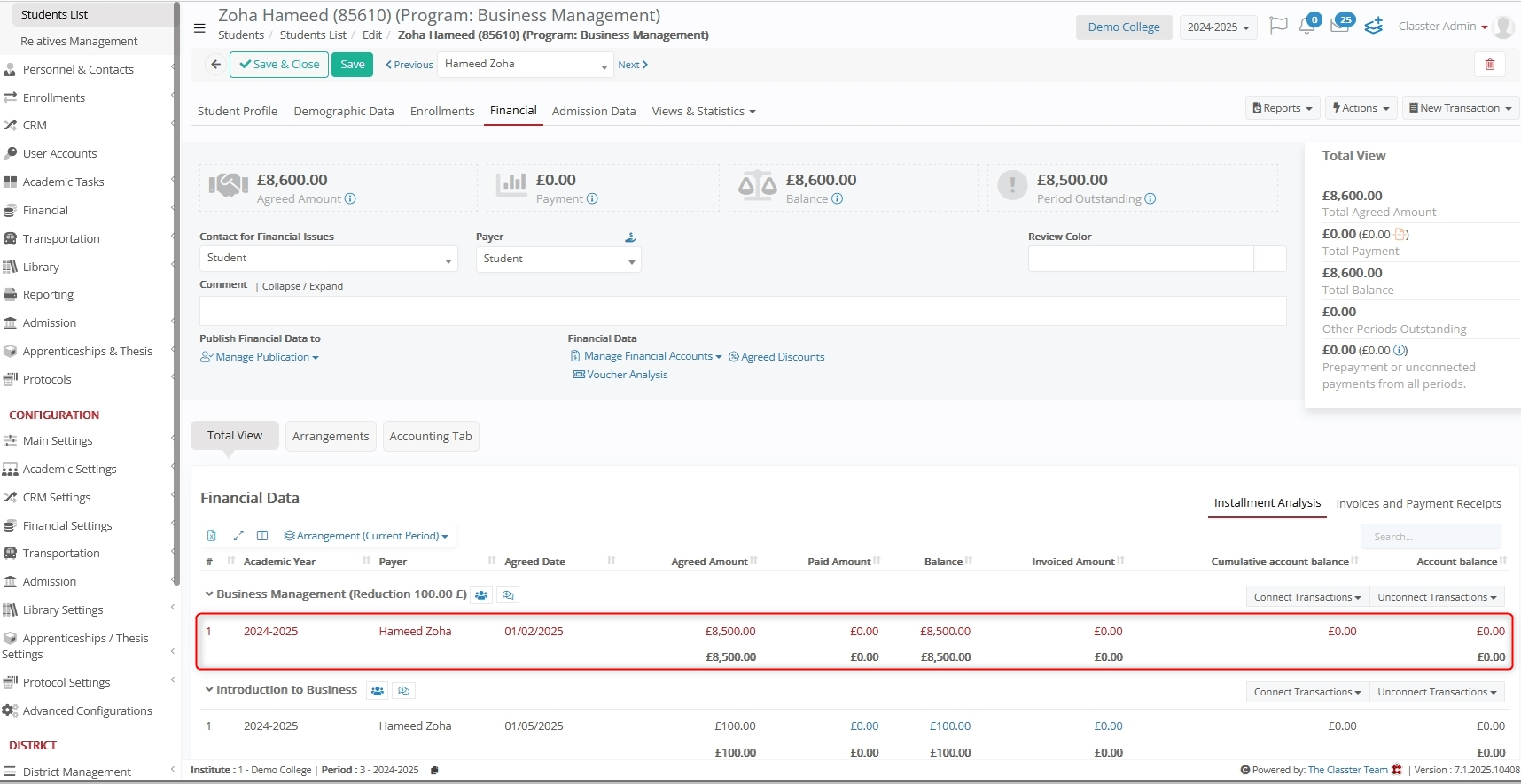Click the column chooser icon
Viewport: 1521px width, 784px height.
tap(262, 536)
